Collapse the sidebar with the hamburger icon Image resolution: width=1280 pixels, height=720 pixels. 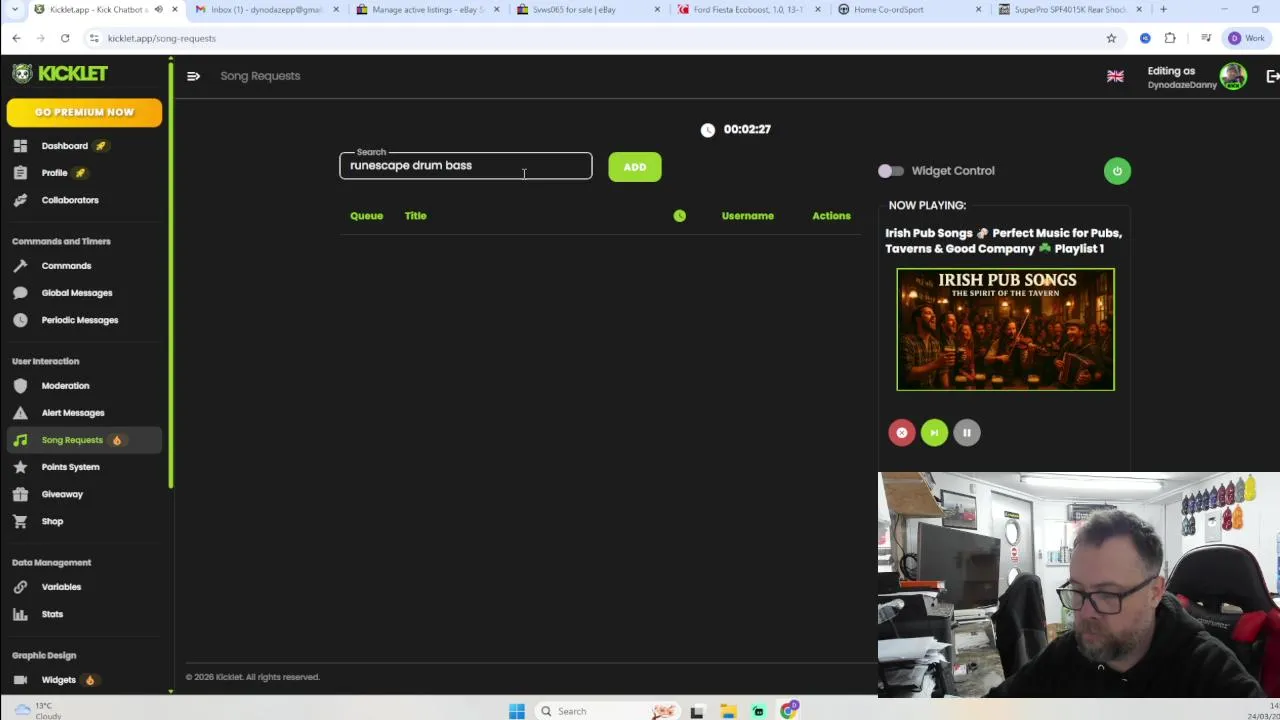coord(193,76)
